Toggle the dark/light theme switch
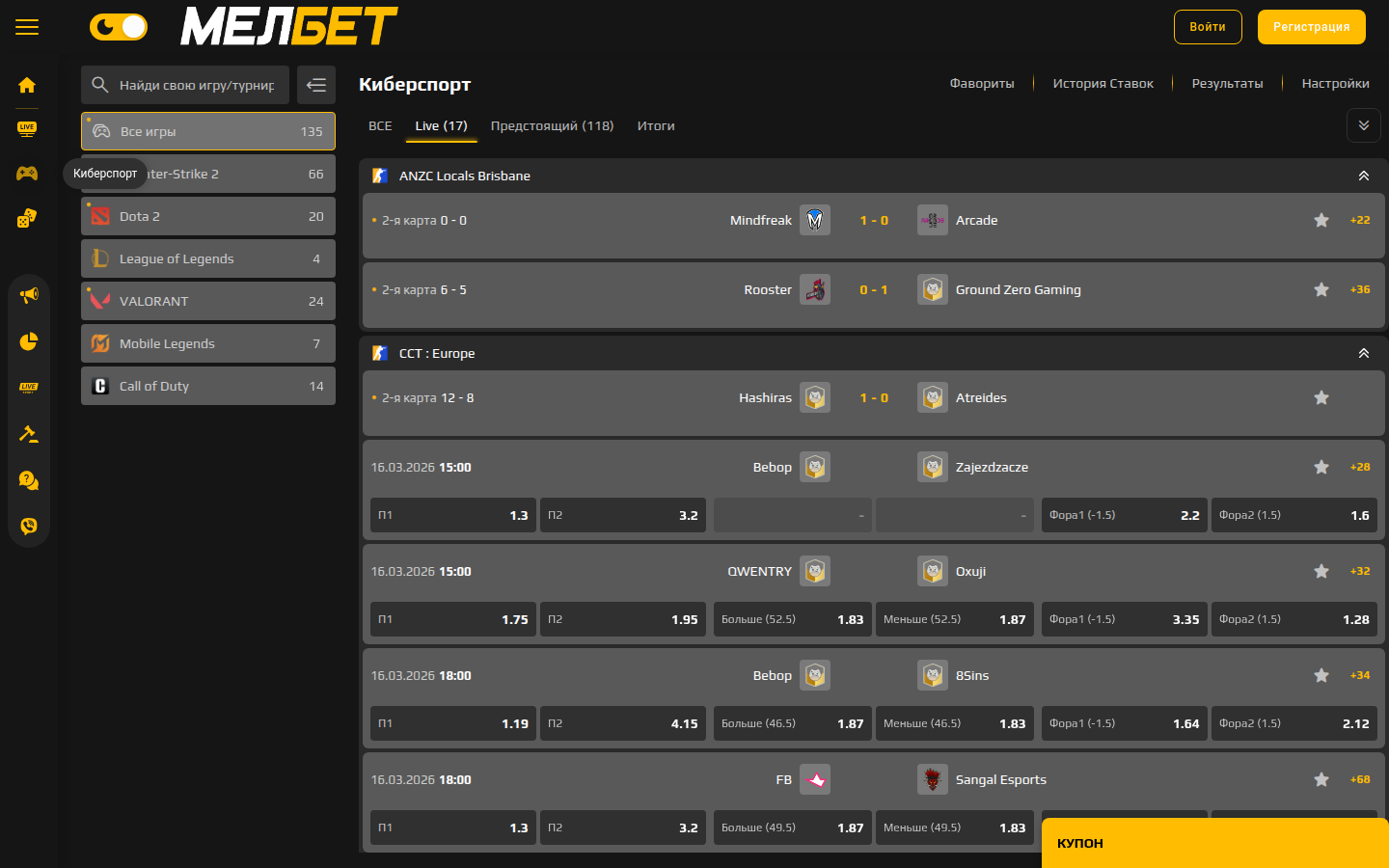The width and height of the screenshot is (1389, 868). coord(119,27)
